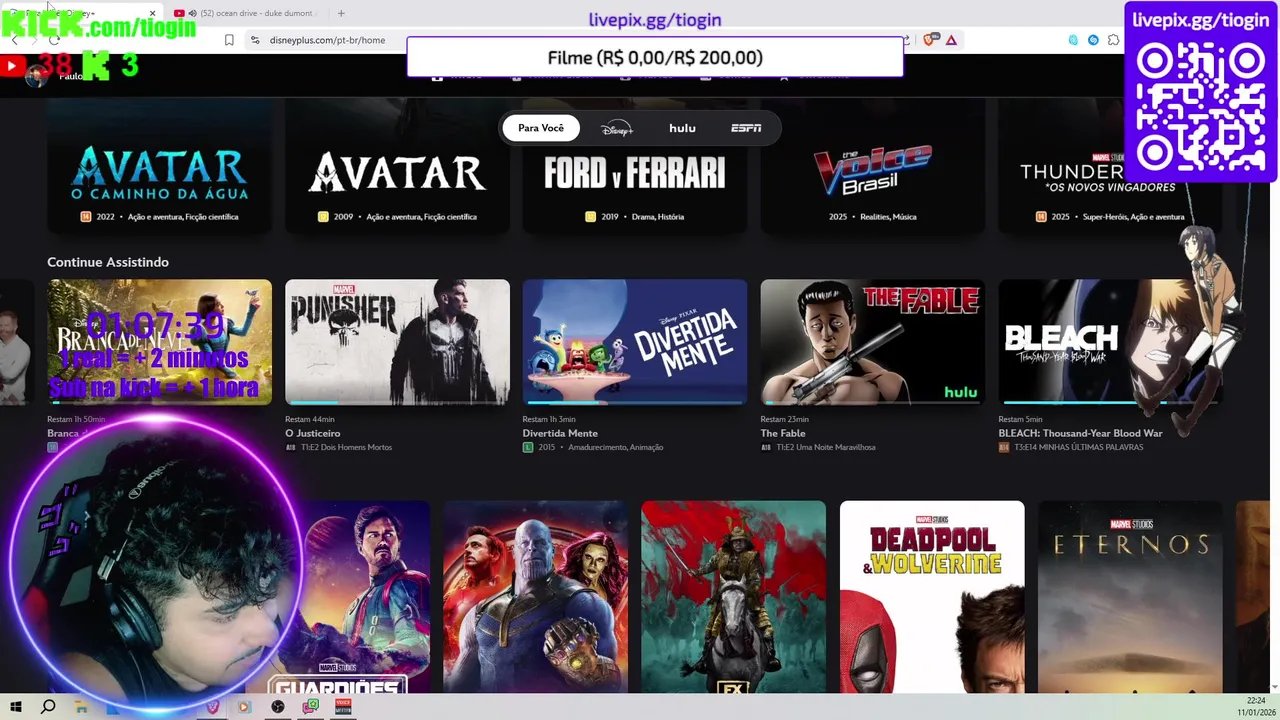
Task: Click the fingerprint extension icon
Action: click(1073, 40)
